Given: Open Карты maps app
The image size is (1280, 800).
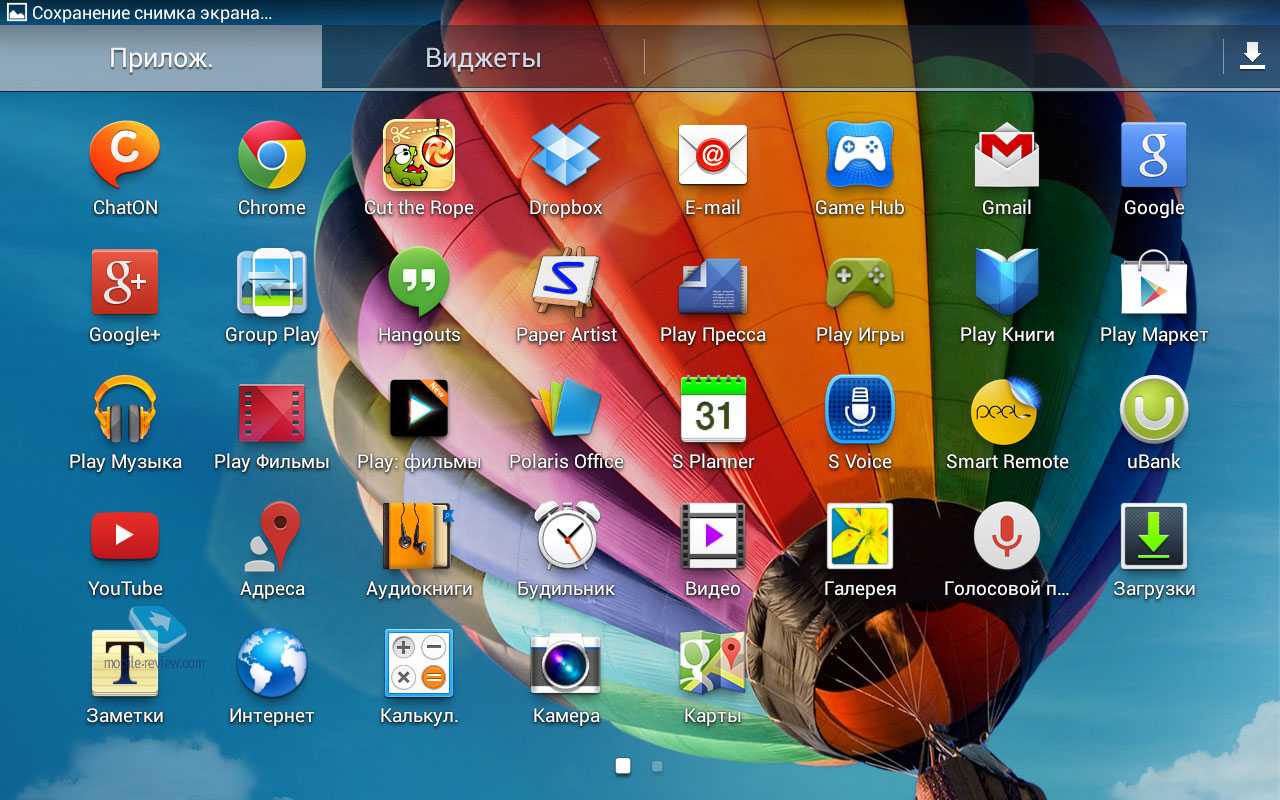Looking at the screenshot, I should [x=713, y=663].
